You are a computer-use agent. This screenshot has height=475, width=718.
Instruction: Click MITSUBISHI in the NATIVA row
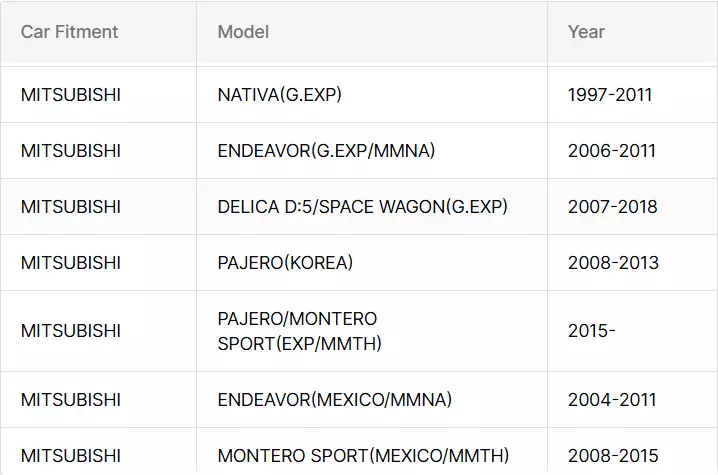click(x=71, y=95)
